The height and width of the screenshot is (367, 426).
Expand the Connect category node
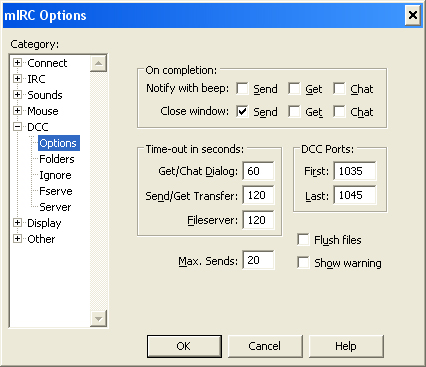17,63
